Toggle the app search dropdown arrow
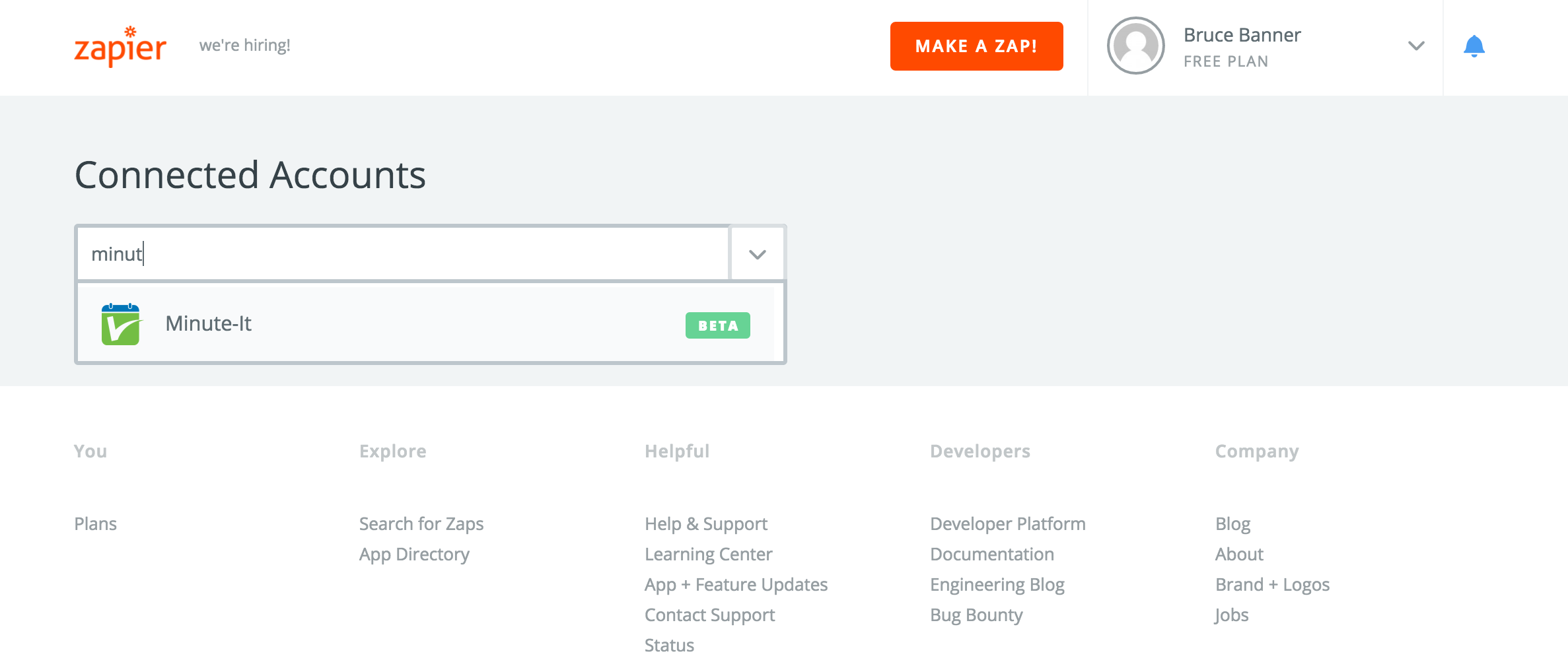This screenshot has height=666, width=1568. [x=757, y=254]
